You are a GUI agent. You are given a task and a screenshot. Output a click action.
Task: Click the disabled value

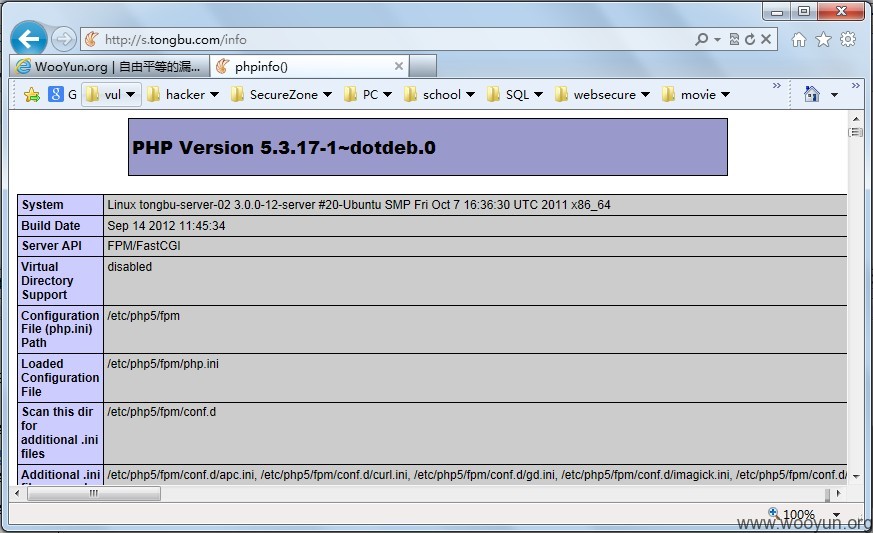click(130, 267)
